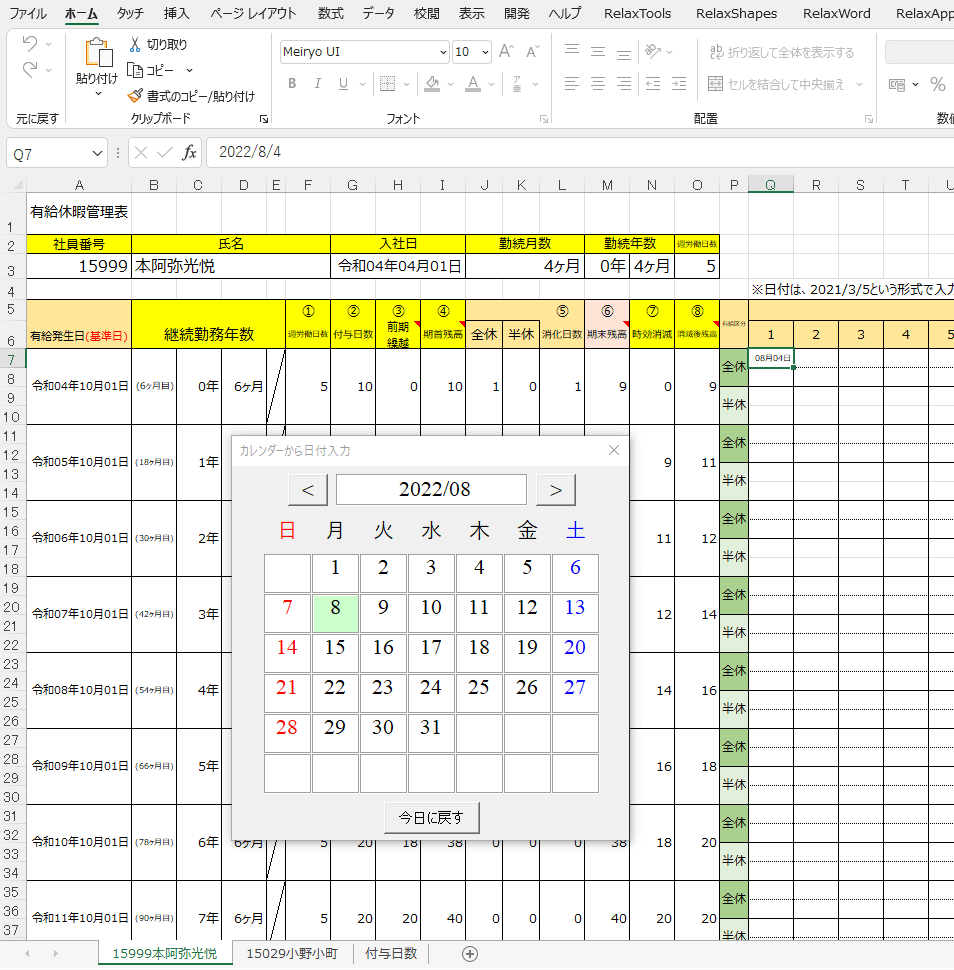Click the font color A icon
Viewport: 954px width, 970px height.
473,84
